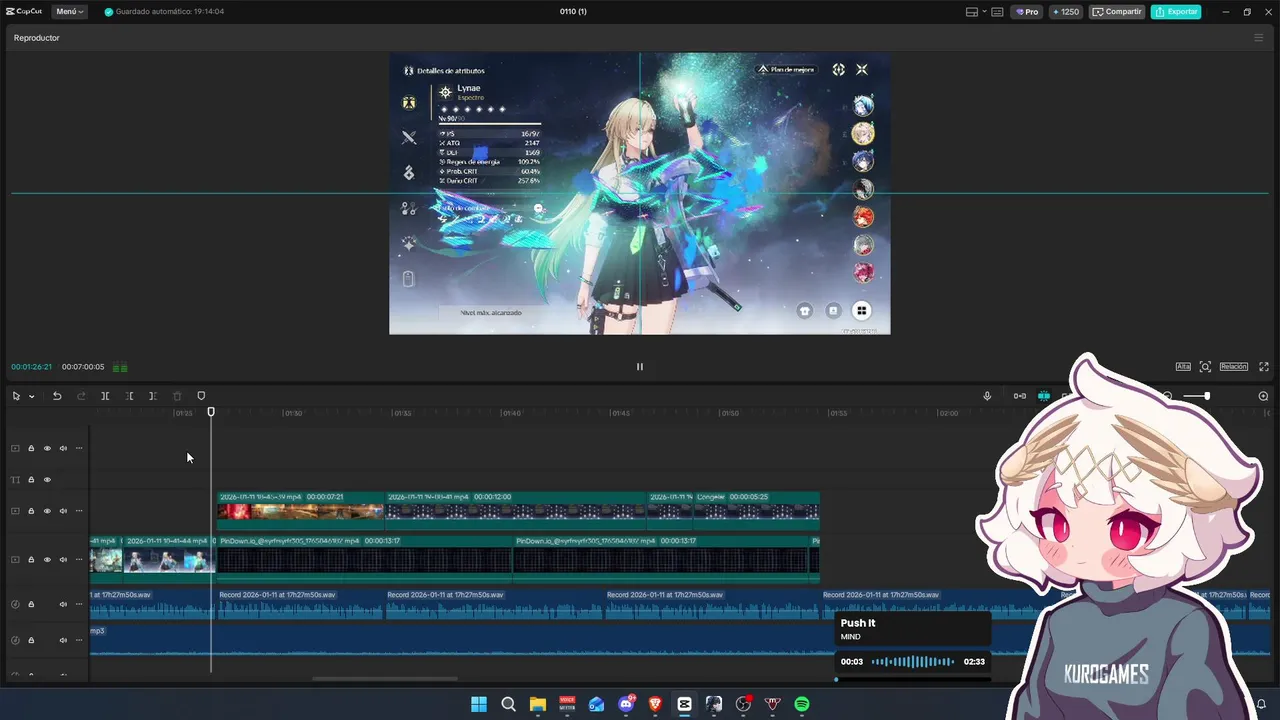The width and height of the screenshot is (1280, 720).
Task: Select the 00:00:12:00 video clip
Action: pos(515,510)
